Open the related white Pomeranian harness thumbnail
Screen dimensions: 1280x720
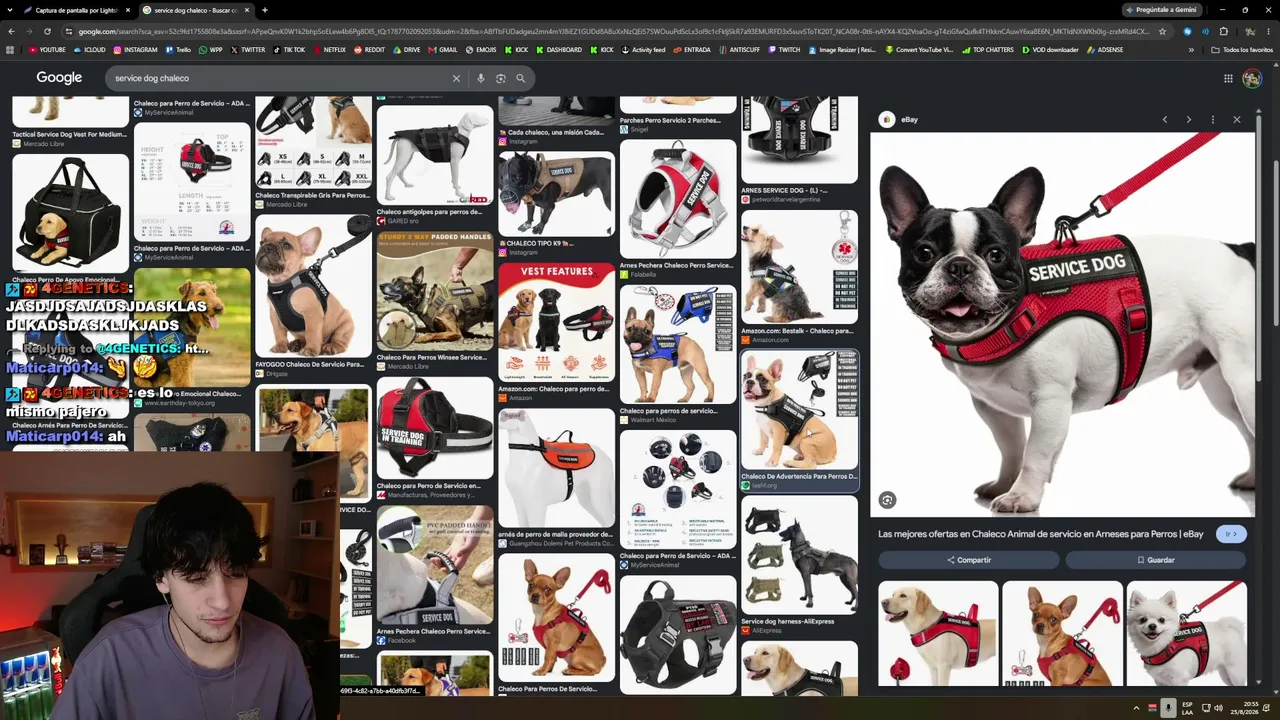coord(1186,634)
